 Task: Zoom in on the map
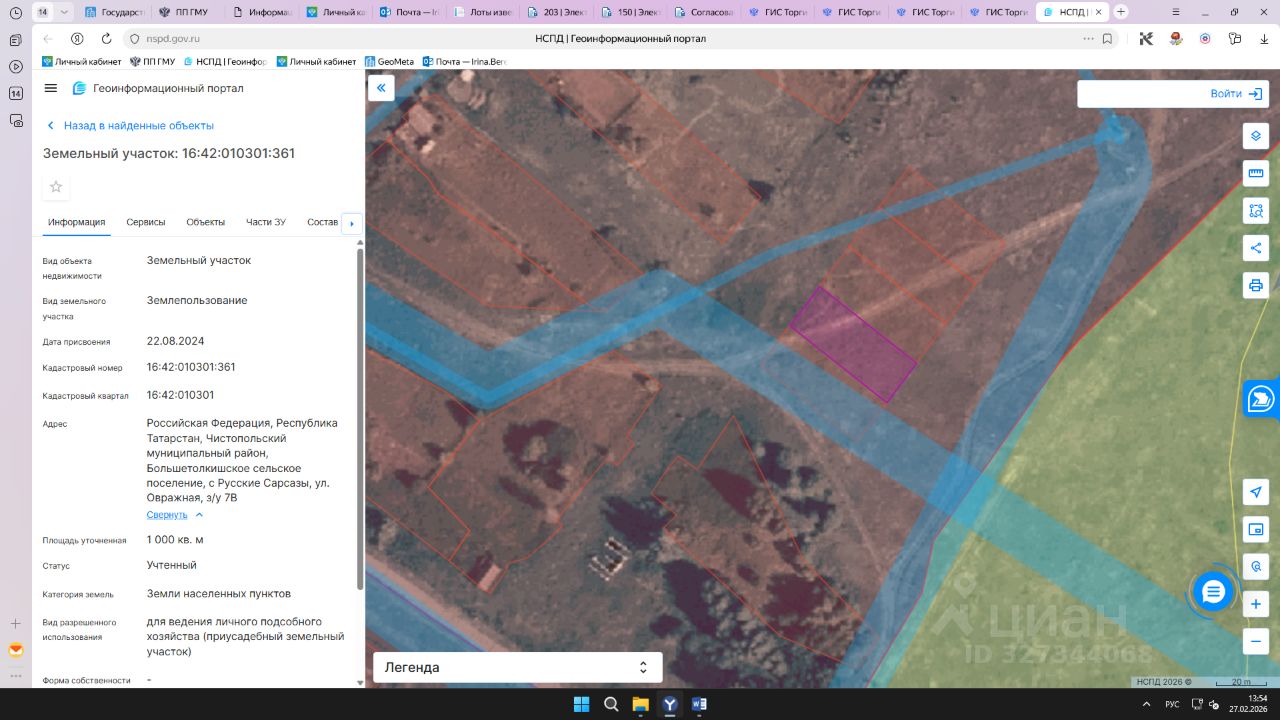(x=1256, y=604)
